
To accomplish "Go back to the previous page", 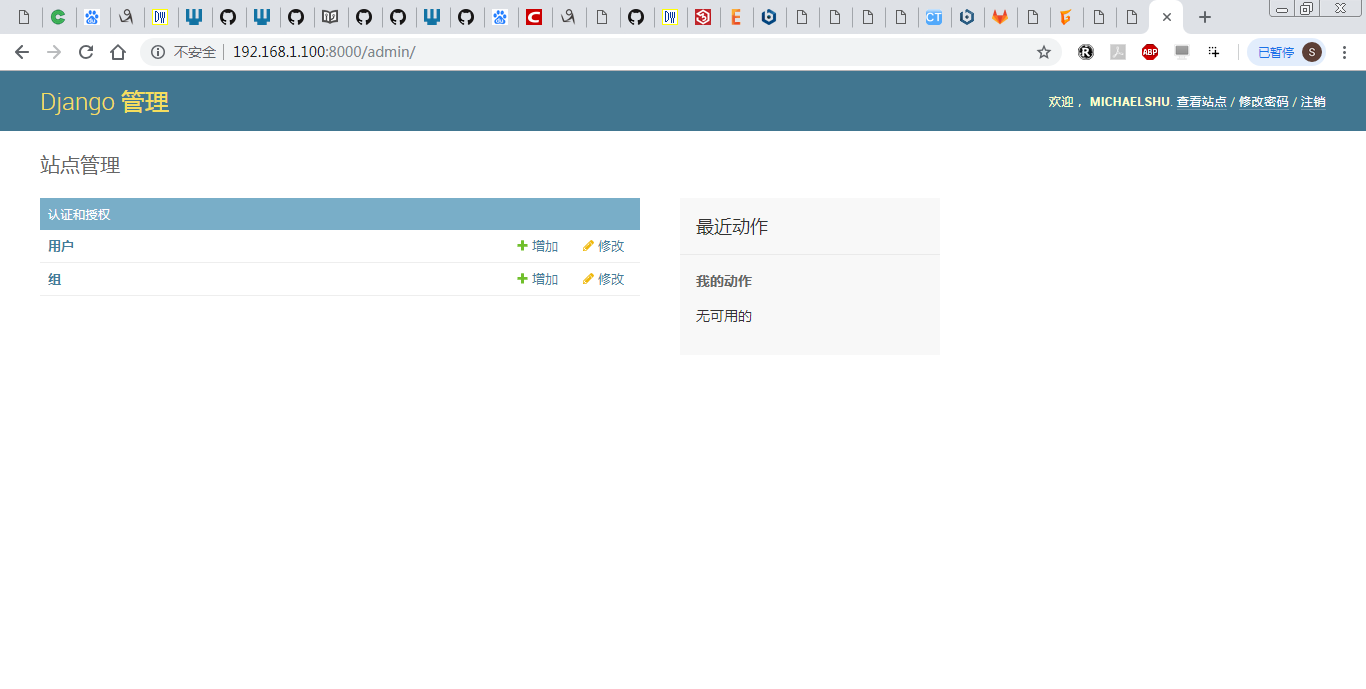I will [22, 52].
